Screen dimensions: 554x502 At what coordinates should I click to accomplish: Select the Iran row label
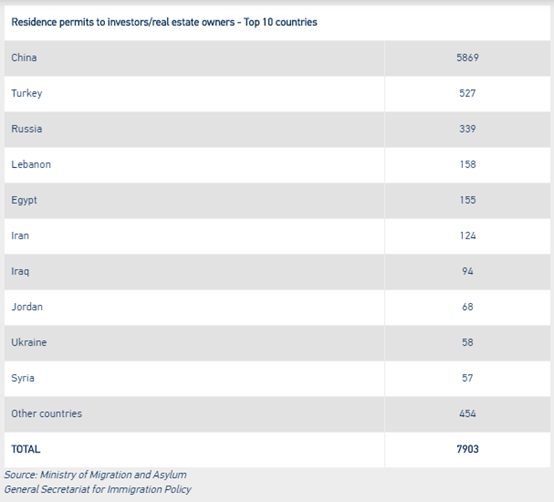(x=20, y=236)
